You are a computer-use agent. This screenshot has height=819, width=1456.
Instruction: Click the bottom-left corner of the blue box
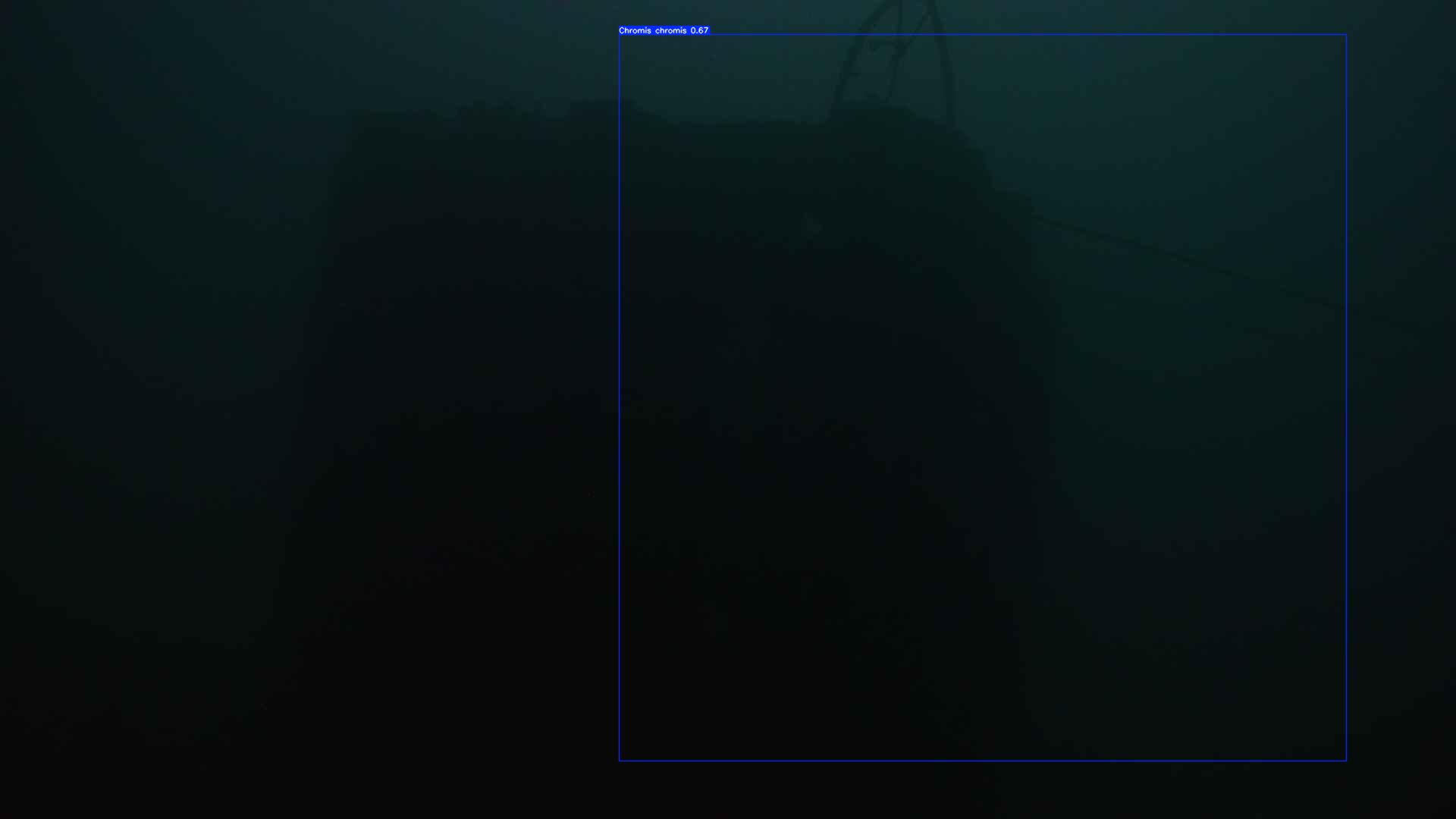pos(620,761)
